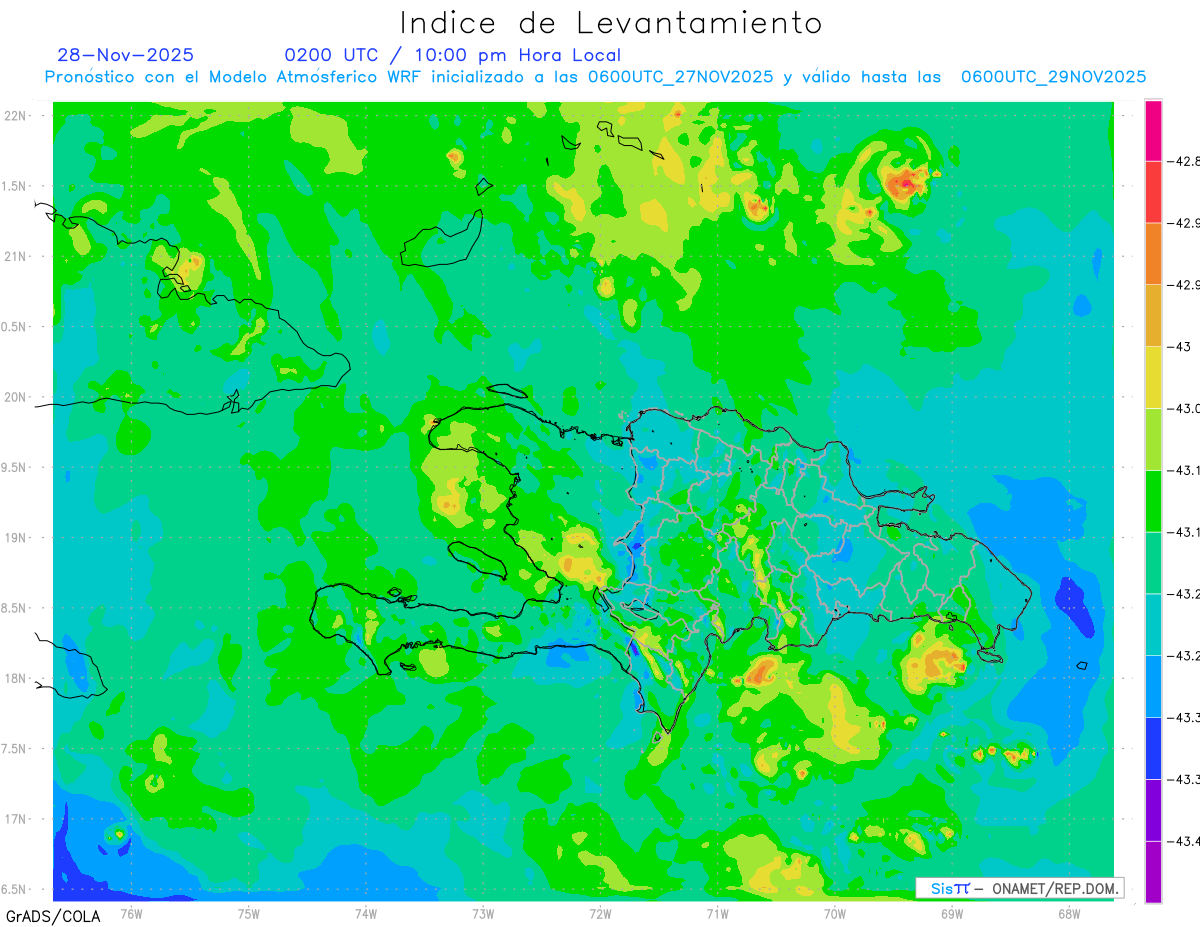Click the "74W" longitude label
This screenshot has width=1200, height=927.
pyautogui.click(x=366, y=913)
